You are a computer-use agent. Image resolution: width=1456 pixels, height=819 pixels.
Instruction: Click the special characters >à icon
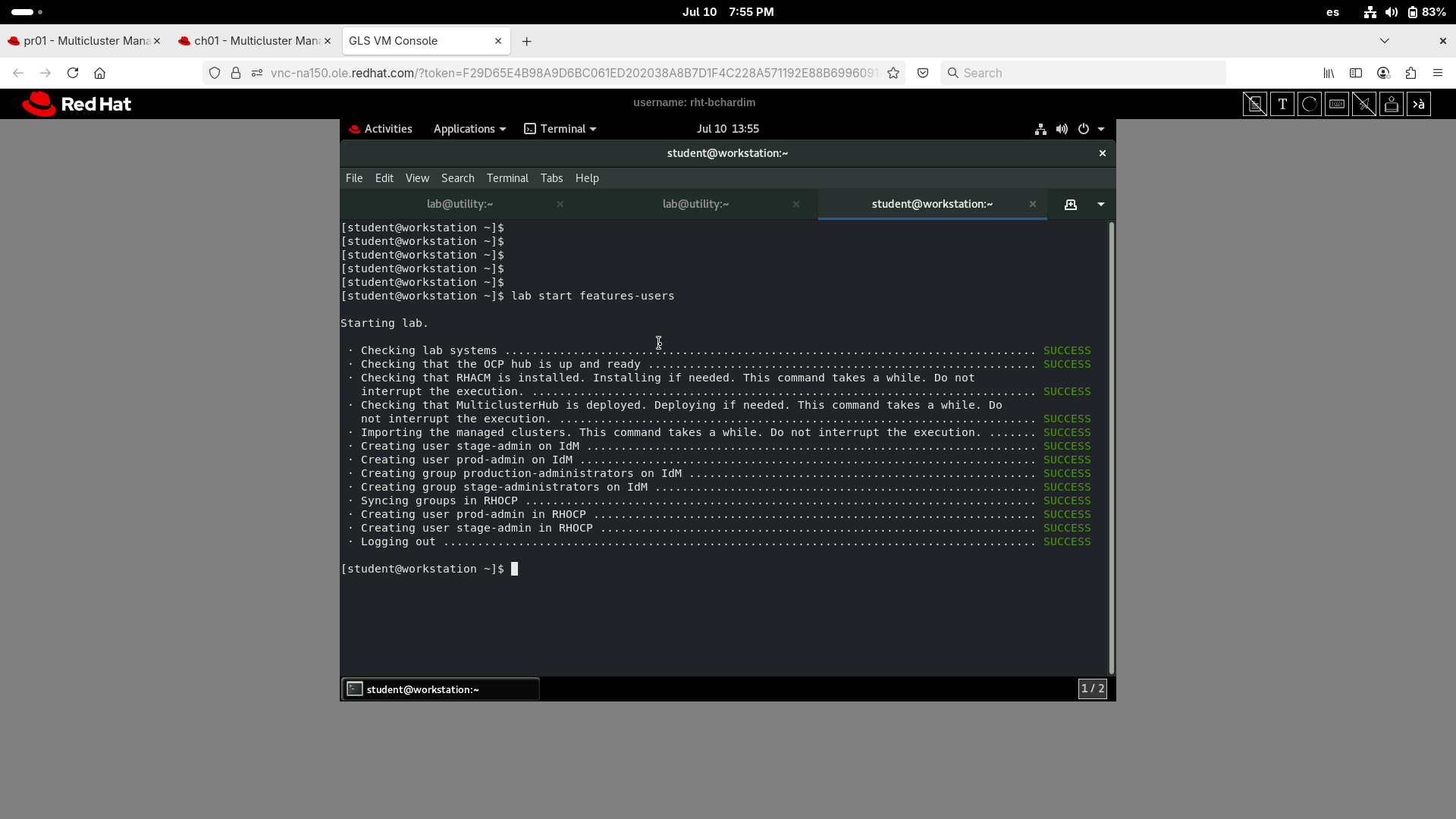coord(1419,104)
